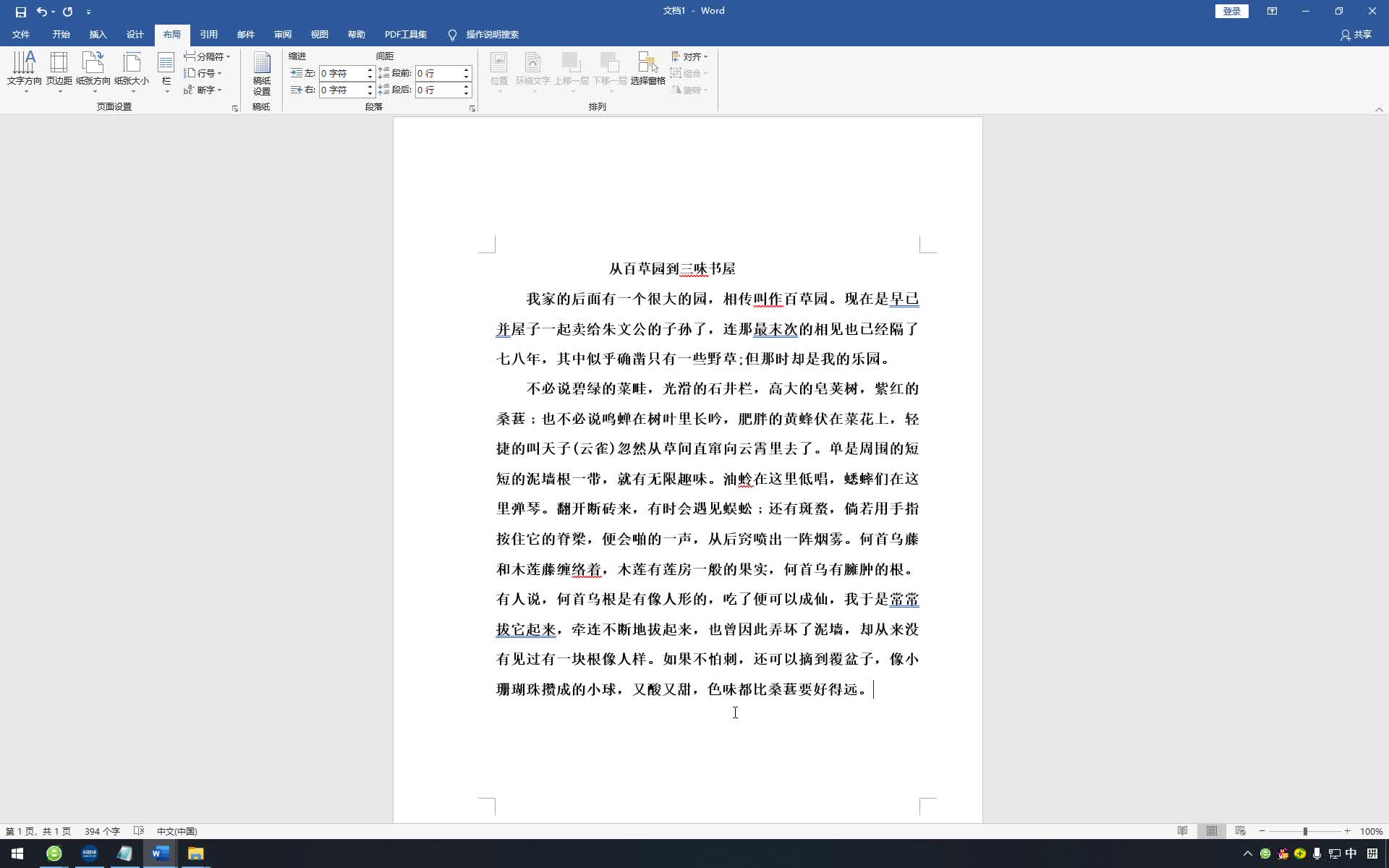Decrease 段后 spacing with down spinner
Screen dimensions: 1389x868
(x=467, y=93)
